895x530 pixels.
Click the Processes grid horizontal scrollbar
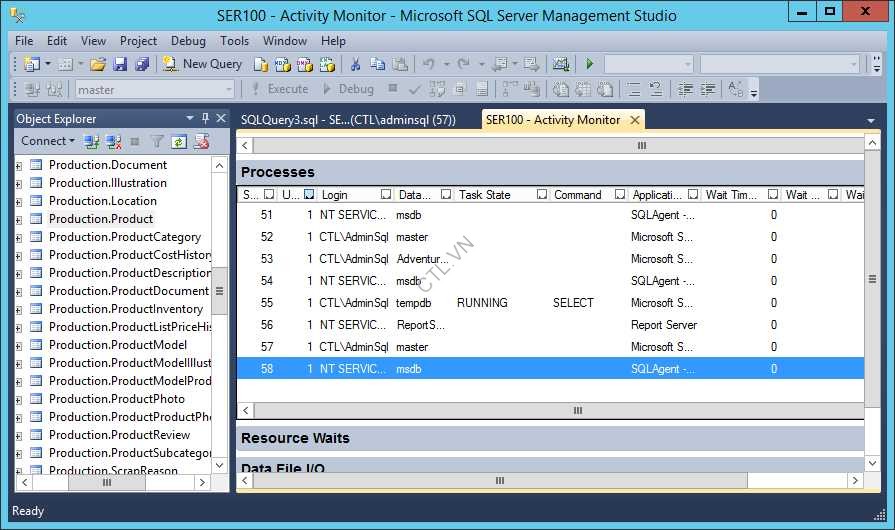click(x=577, y=410)
